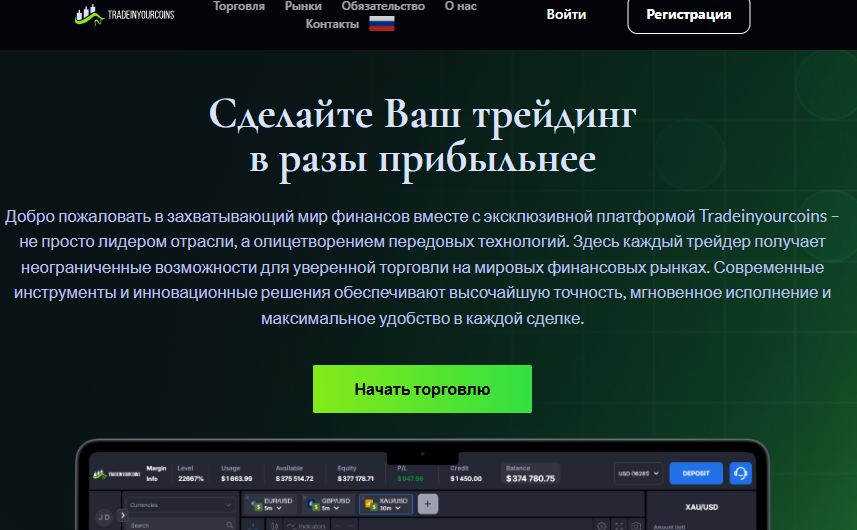Screen dimensions: 857x530
Task: Click the Available $375 514.72 value
Action: coord(295,479)
